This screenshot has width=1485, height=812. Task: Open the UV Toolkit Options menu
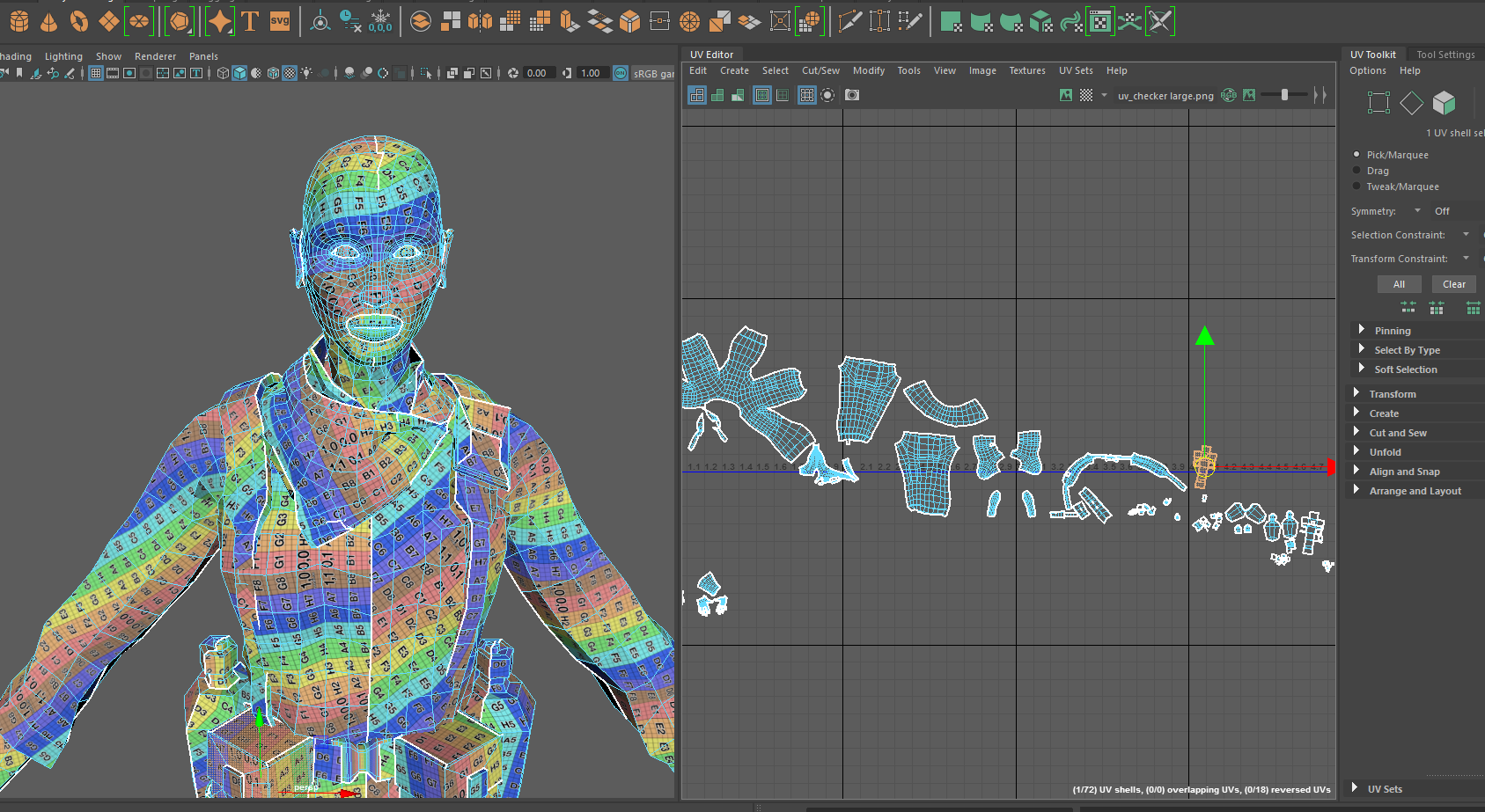pyautogui.click(x=1368, y=70)
